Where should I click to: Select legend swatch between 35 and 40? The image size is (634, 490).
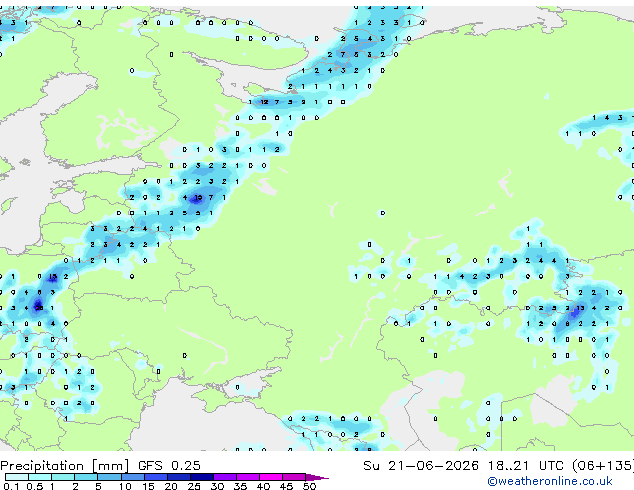tap(248, 477)
